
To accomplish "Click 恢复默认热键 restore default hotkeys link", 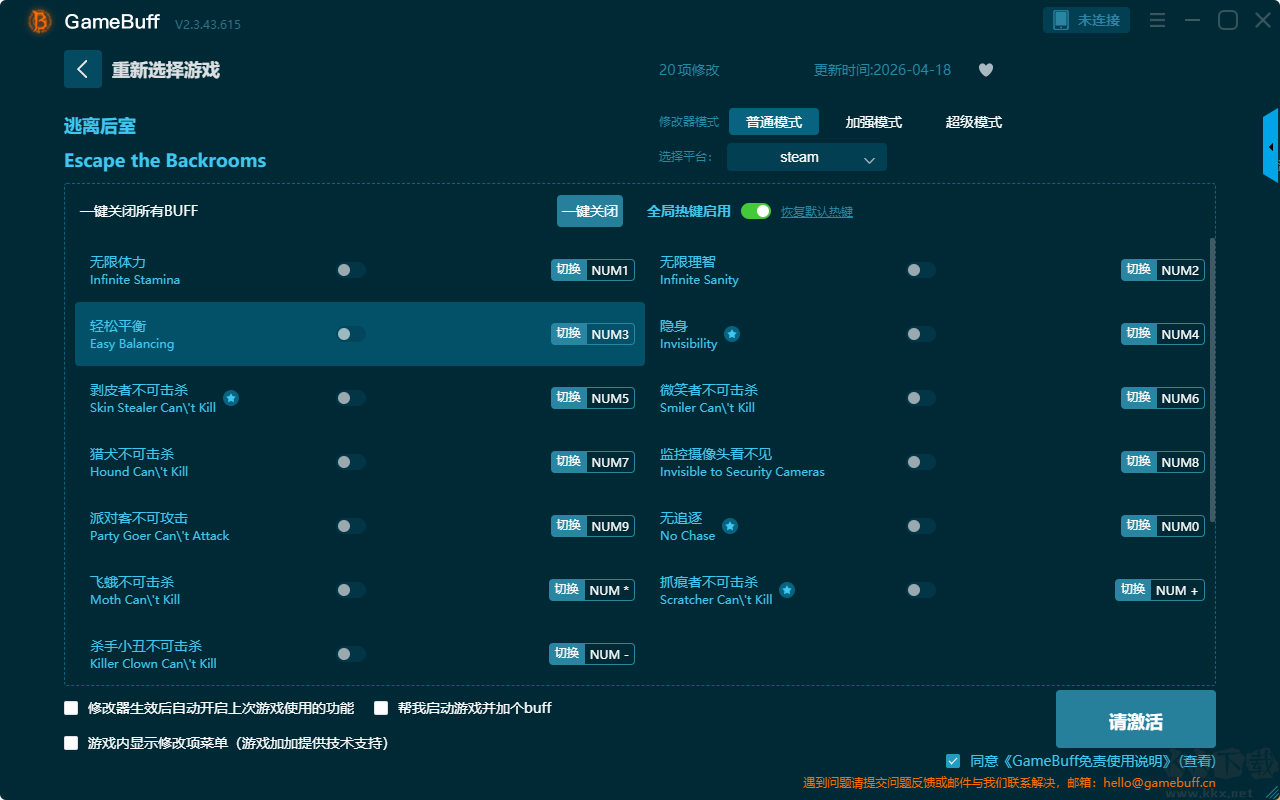I will click(817, 212).
